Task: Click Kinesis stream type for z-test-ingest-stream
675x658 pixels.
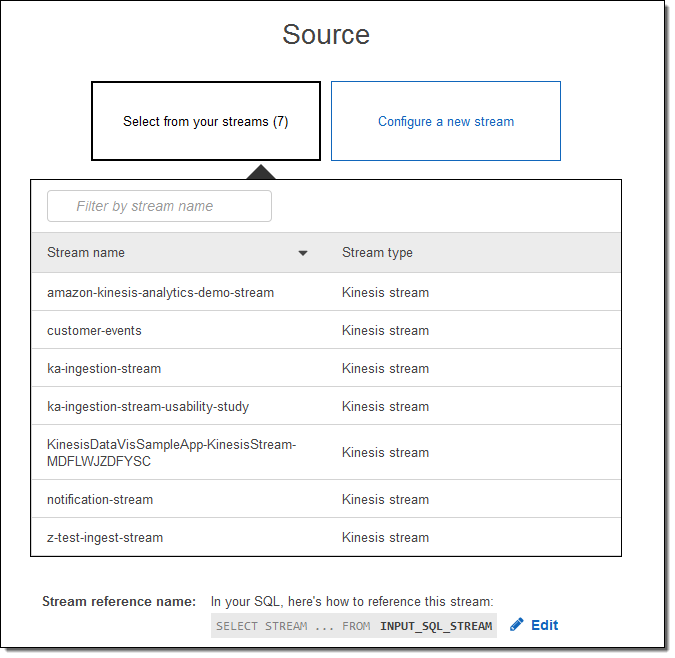Action: (385, 538)
